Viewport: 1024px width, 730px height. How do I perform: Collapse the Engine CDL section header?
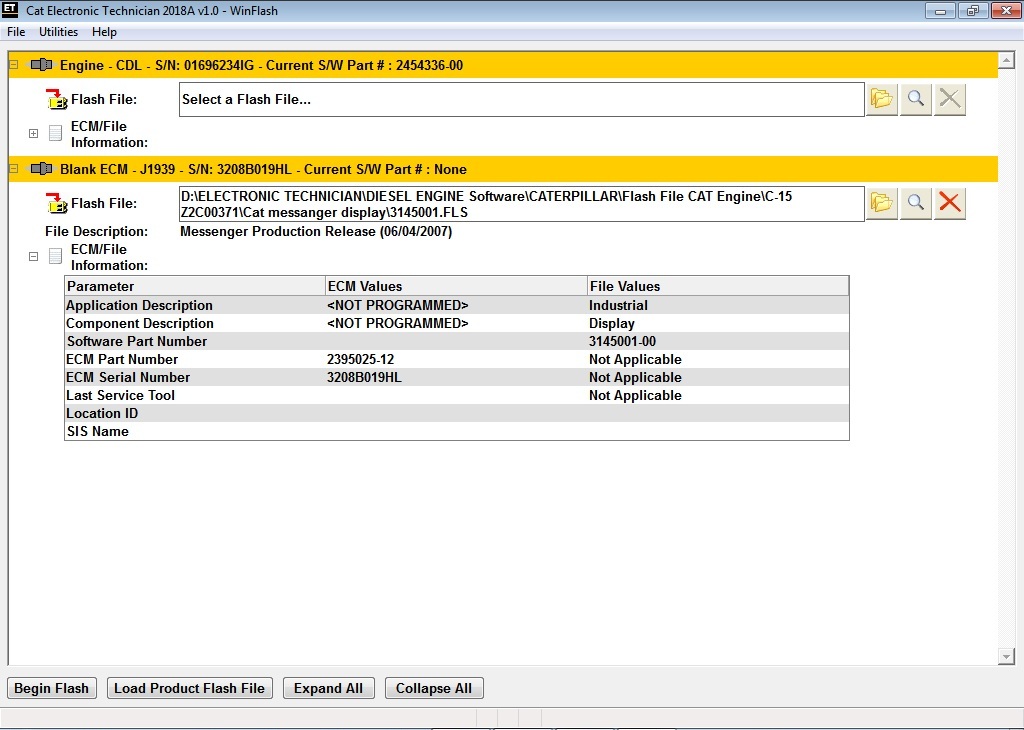(14, 65)
